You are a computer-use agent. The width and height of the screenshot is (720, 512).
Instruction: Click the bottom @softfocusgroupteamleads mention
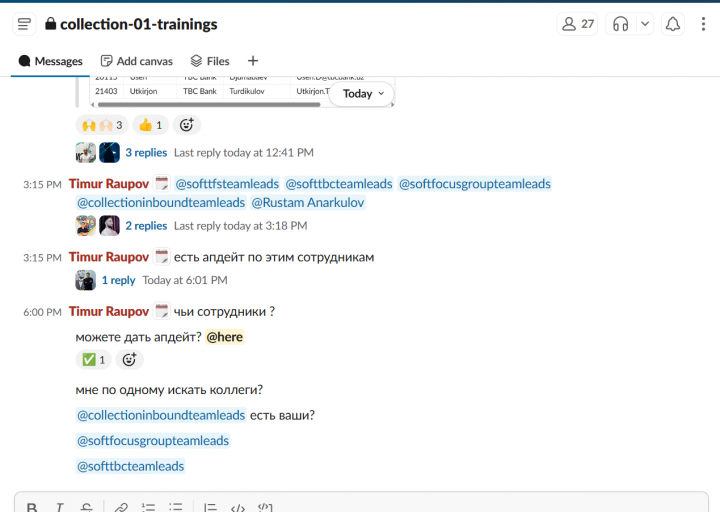point(153,441)
